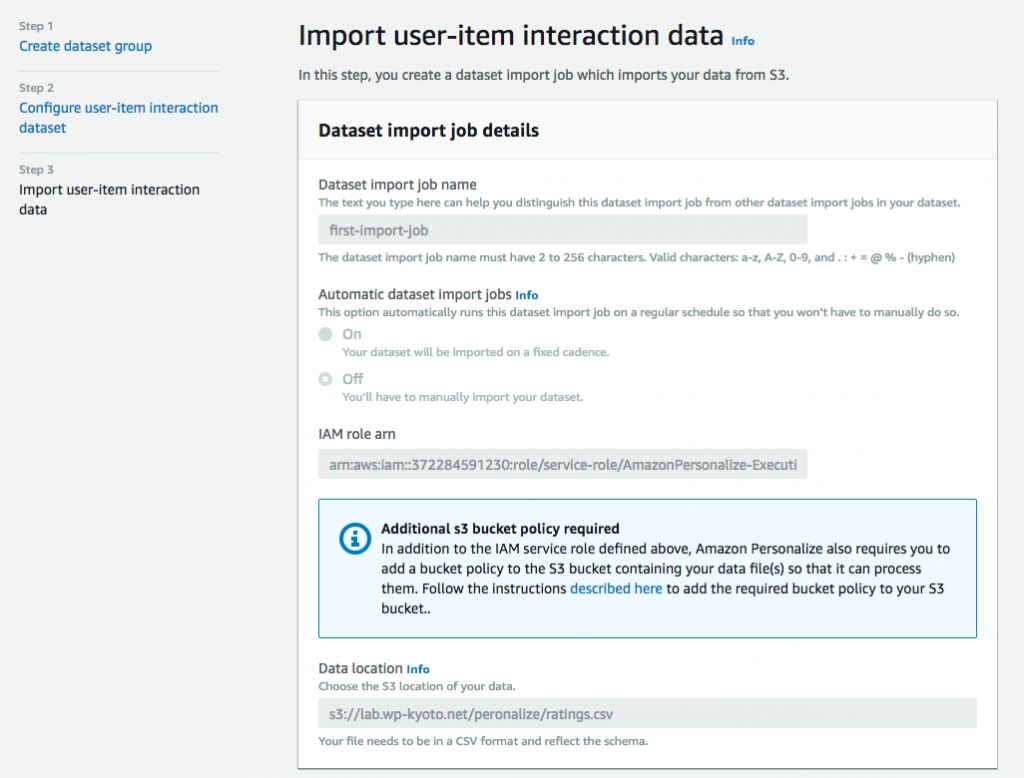Open Info link beside page heading
Image resolution: width=1024 pixels, height=778 pixels.
coord(743,41)
